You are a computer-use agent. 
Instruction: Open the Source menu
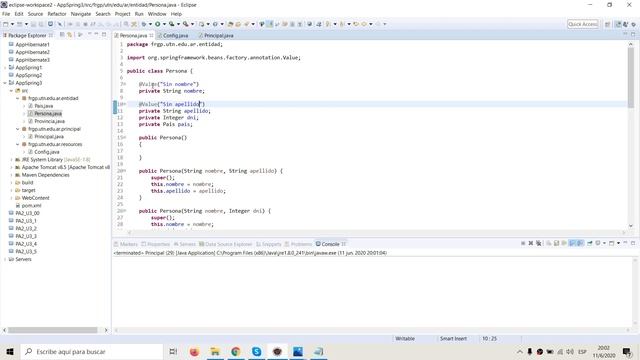click(35, 14)
